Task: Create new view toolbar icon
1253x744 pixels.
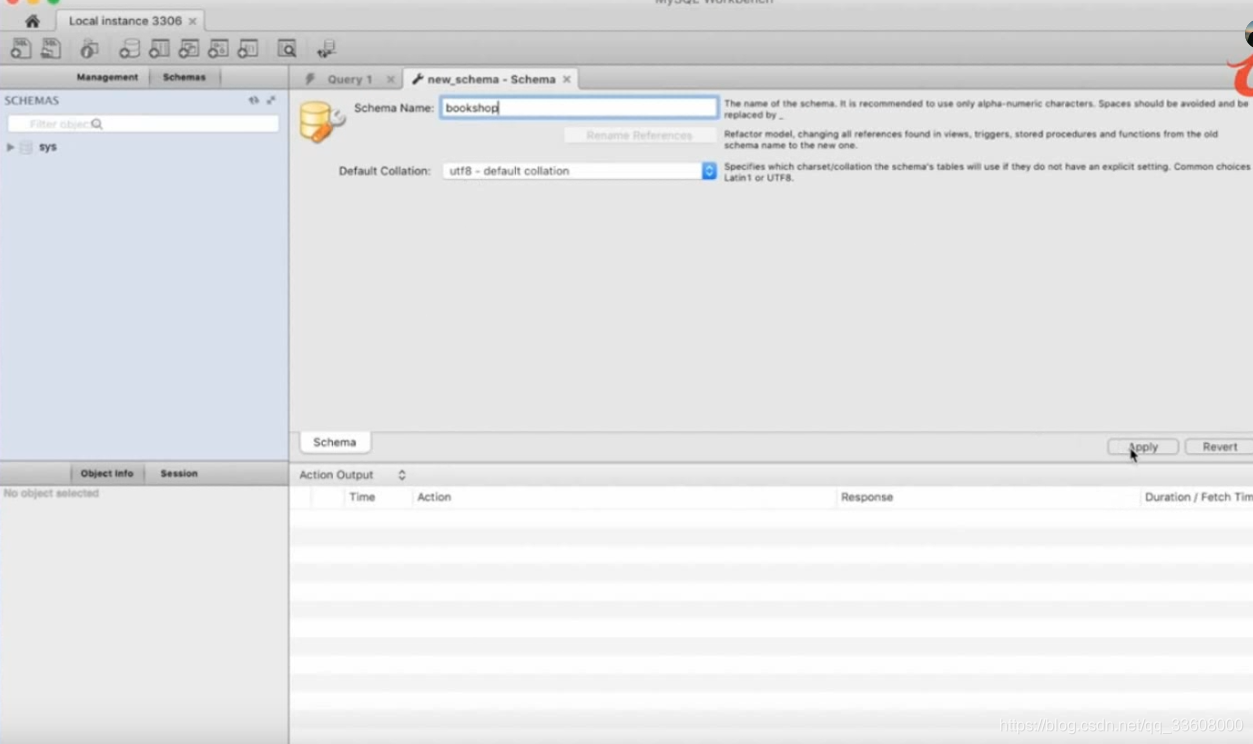Action: tap(189, 48)
